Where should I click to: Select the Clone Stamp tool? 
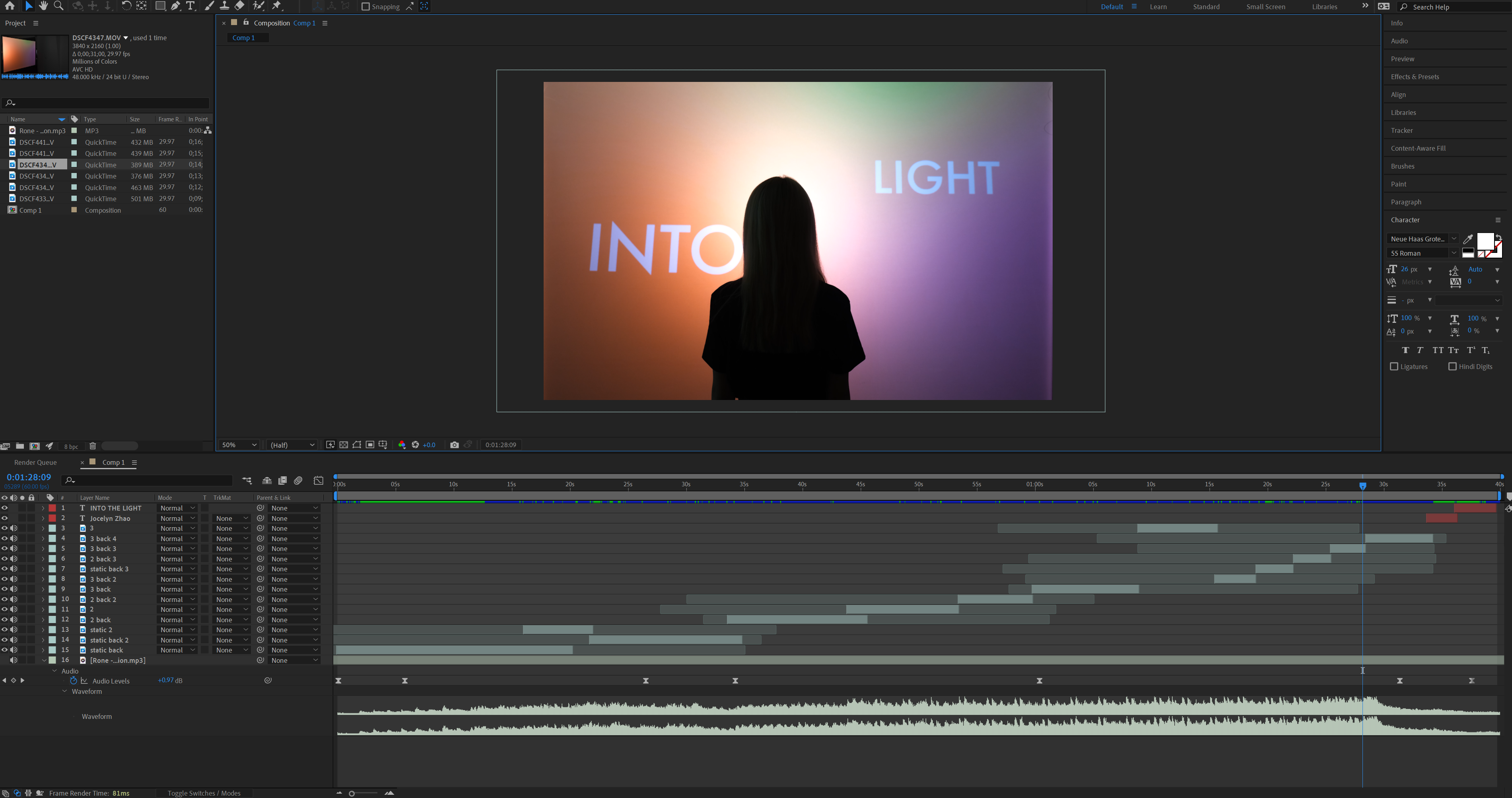tap(224, 6)
